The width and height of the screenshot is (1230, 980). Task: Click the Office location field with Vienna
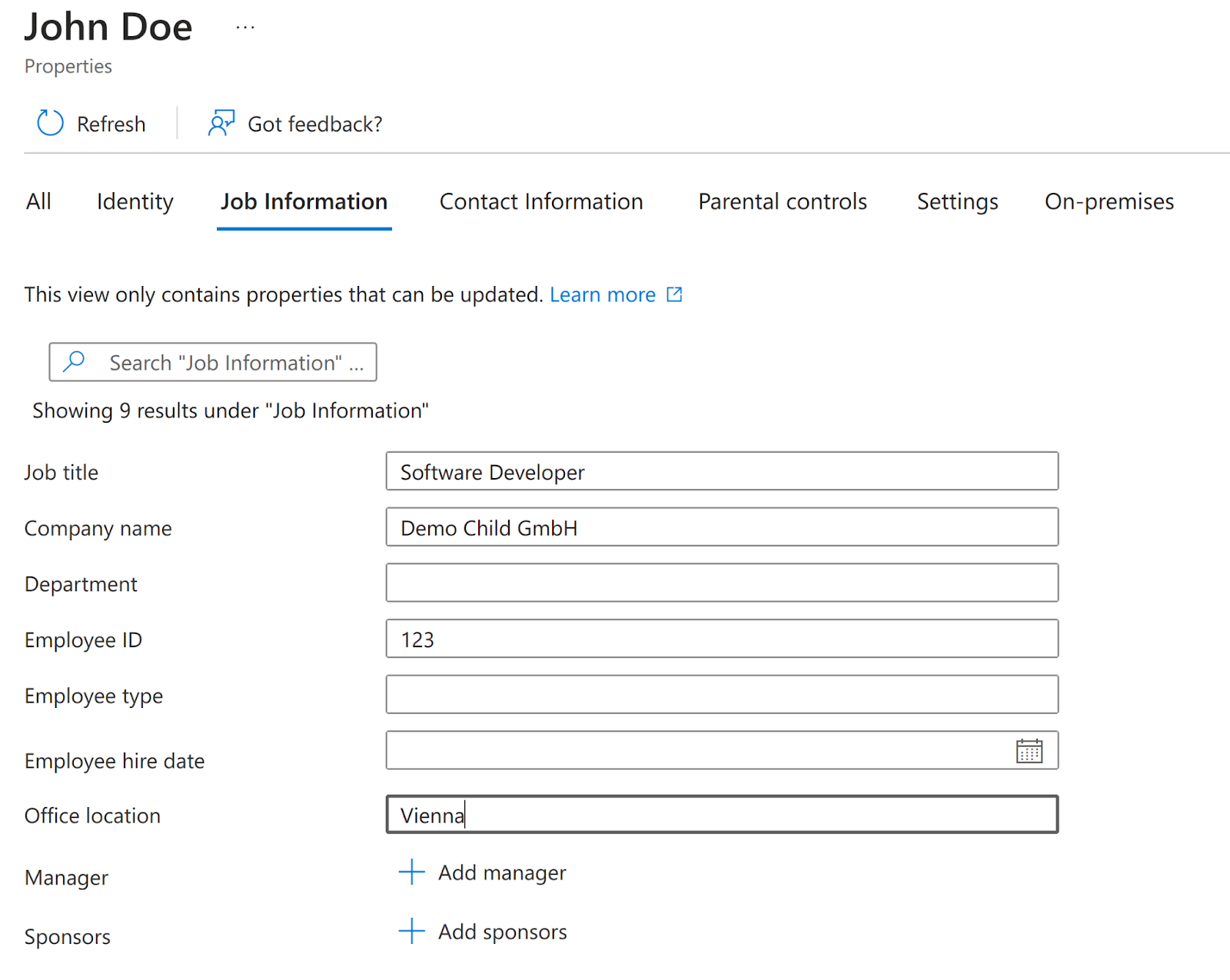[x=722, y=815]
